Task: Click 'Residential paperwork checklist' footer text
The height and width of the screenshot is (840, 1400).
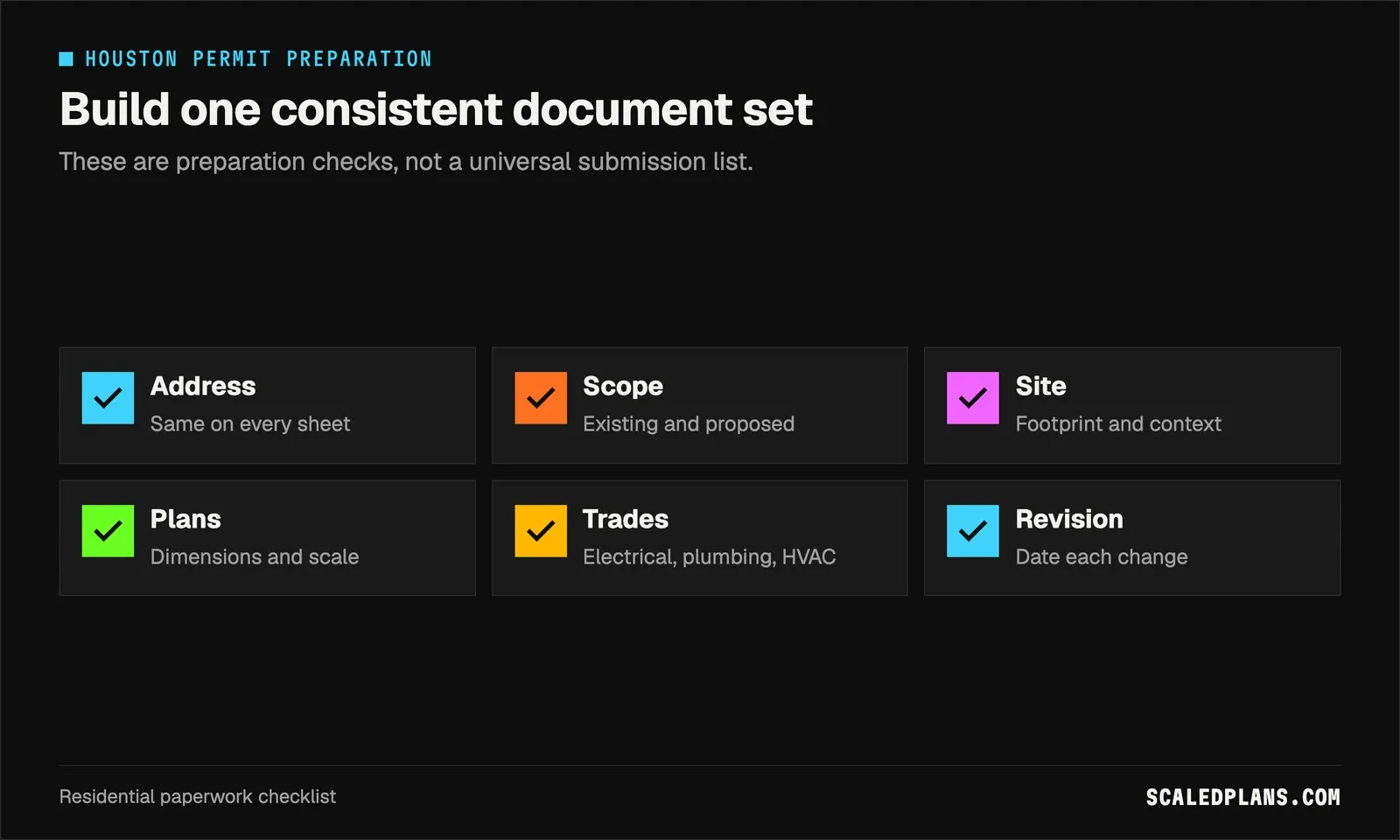Action: pyautogui.click(x=198, y=797)
